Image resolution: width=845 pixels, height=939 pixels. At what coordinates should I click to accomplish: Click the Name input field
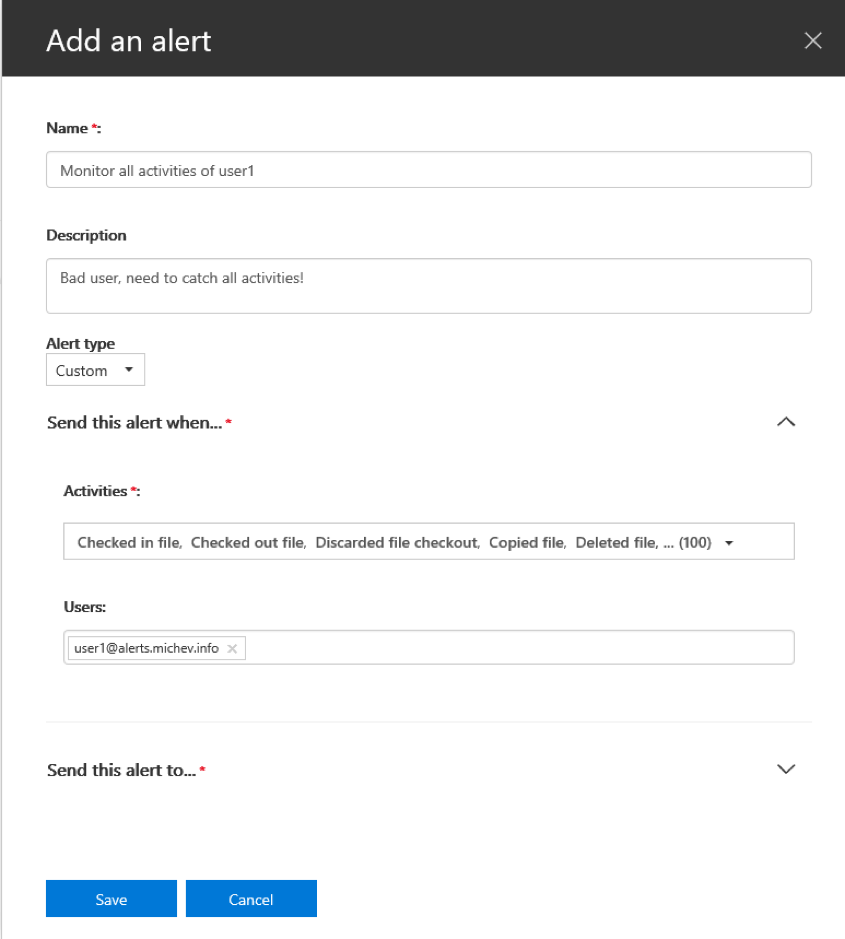click(428, 169)
